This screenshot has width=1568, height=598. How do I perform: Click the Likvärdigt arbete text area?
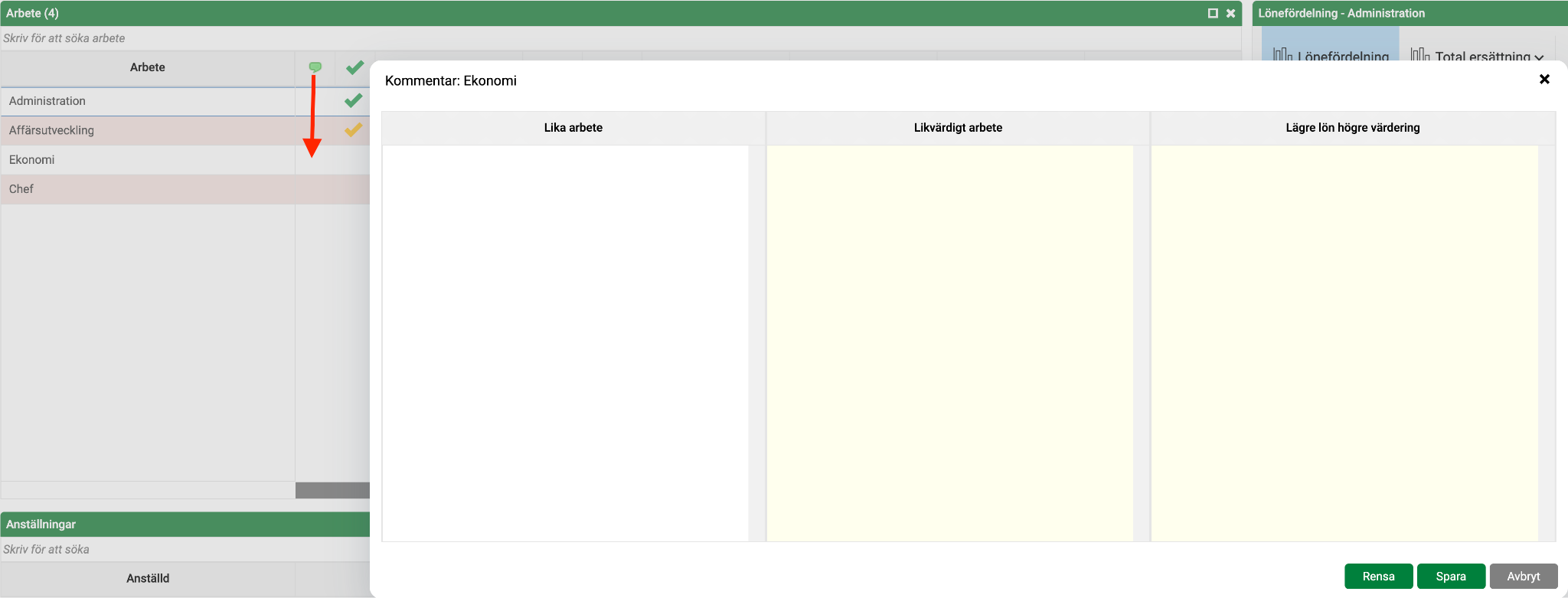[x=949, y=343]
